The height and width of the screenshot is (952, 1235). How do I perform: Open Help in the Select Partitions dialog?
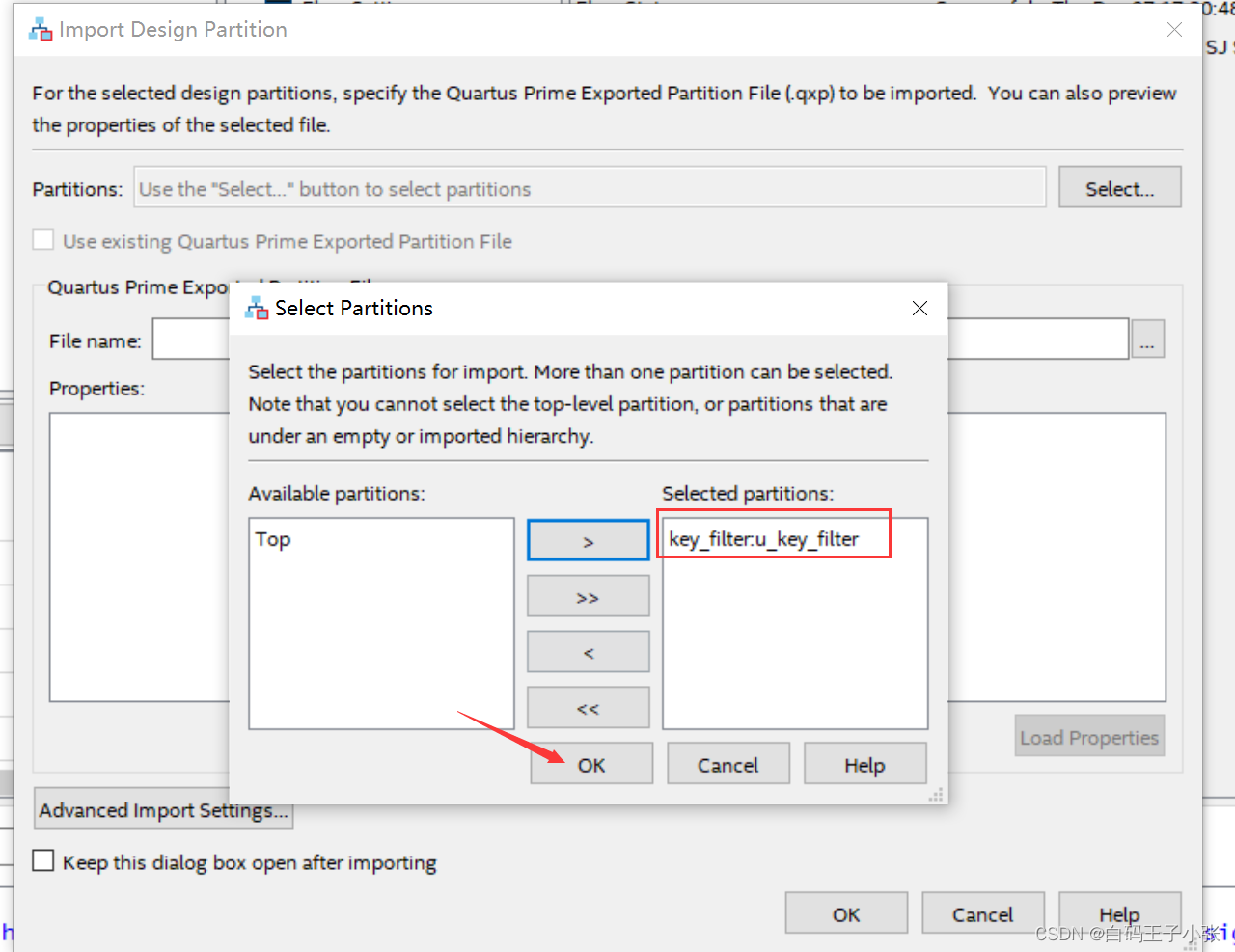865,764
